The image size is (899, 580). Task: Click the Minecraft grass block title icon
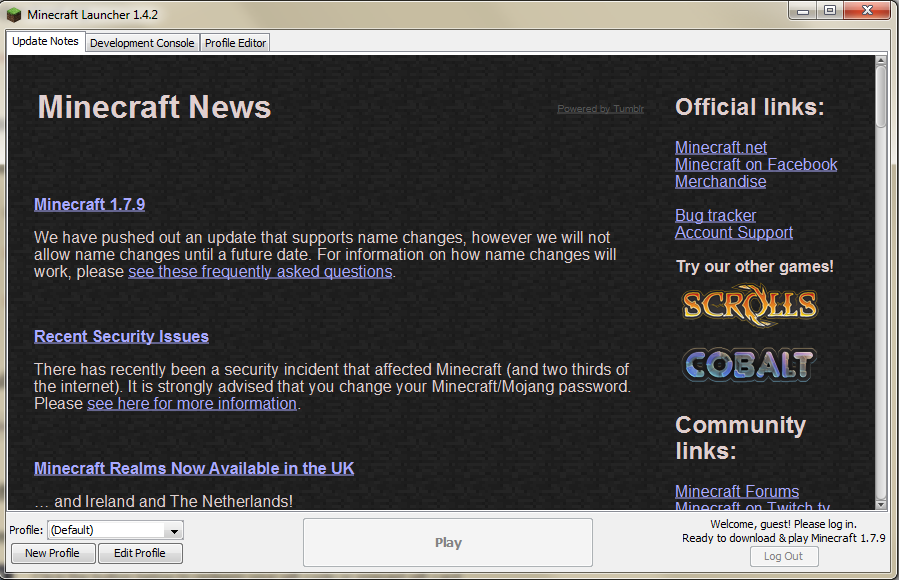14,14
